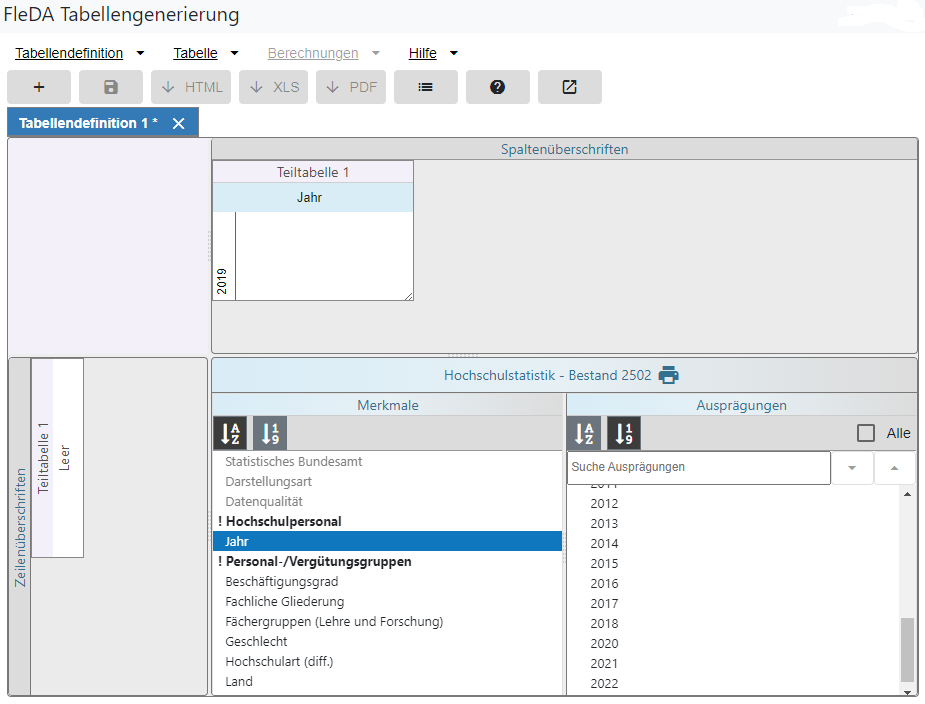The image size is (925, 704).
Task: Close the Tabellendefinition 1 tab
Action: [x=179, y=123]
